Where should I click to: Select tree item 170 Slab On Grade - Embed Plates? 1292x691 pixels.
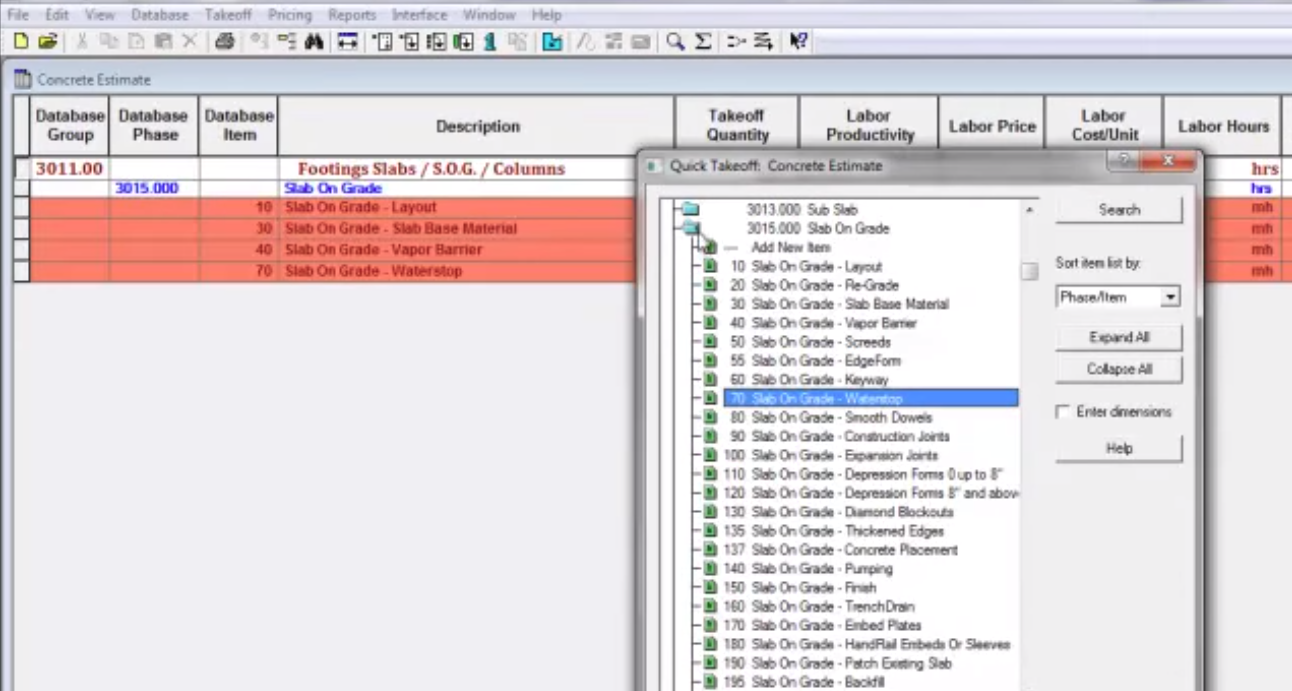coord(822,626)
